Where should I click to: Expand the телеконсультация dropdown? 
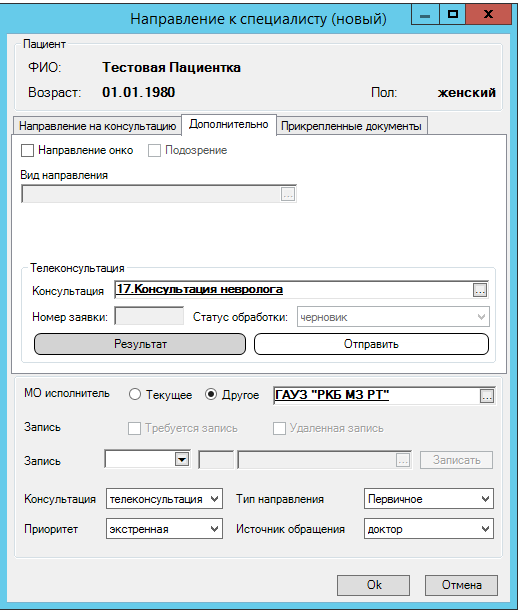tap(164, 499)
